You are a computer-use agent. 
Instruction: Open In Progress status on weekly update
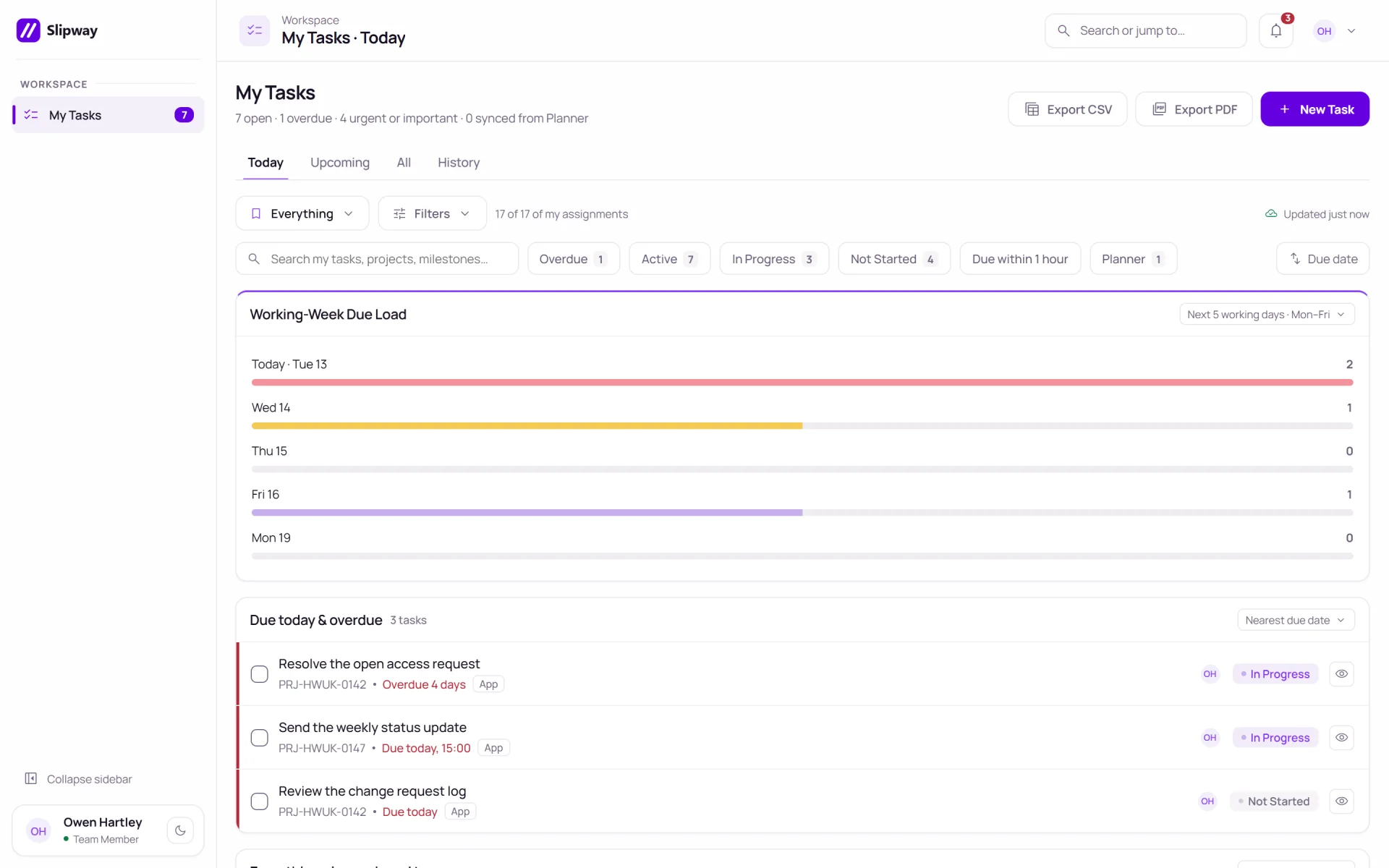(1275, 738)
